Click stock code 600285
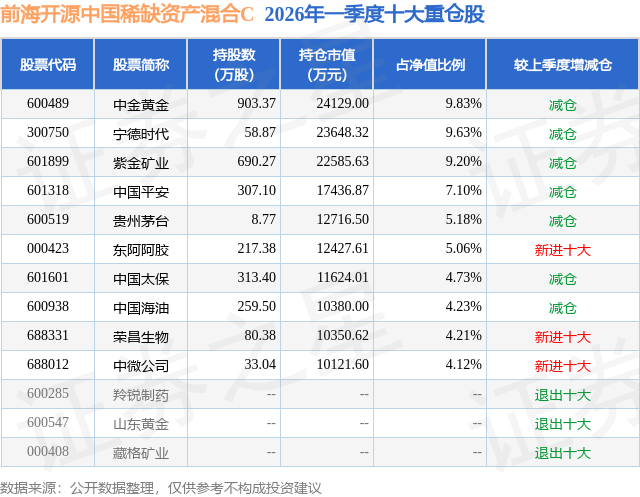This screenshot has height=497, width=640. click(x=48, y=393)
